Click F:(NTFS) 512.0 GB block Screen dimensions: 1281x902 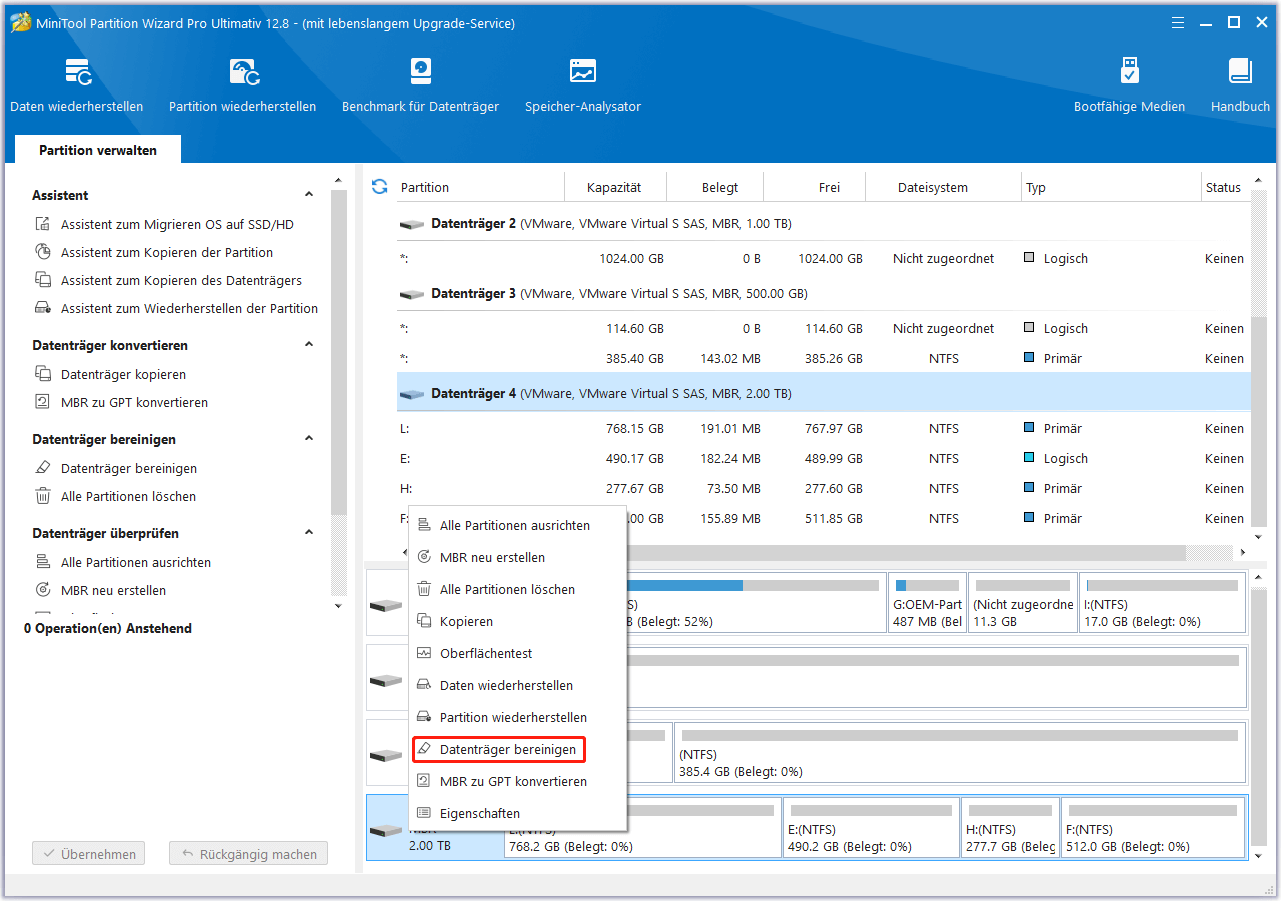tap(1153, 826)
